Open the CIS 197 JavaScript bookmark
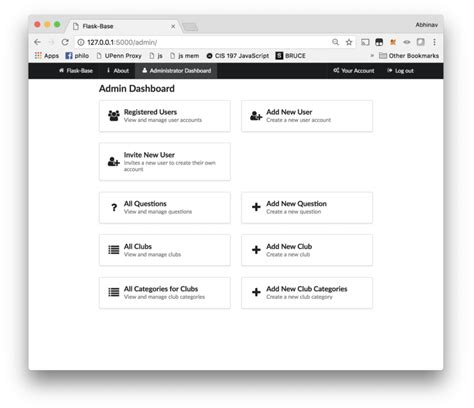This screenshot has width=474, height=408. pyautogui.click(x=238, y=56)
